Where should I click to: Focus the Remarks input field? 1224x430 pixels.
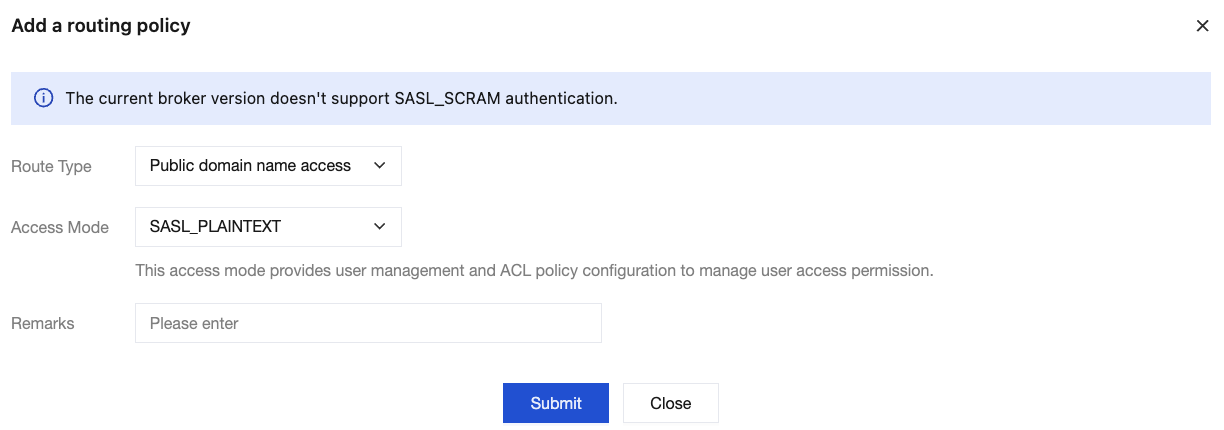[367, 323]
